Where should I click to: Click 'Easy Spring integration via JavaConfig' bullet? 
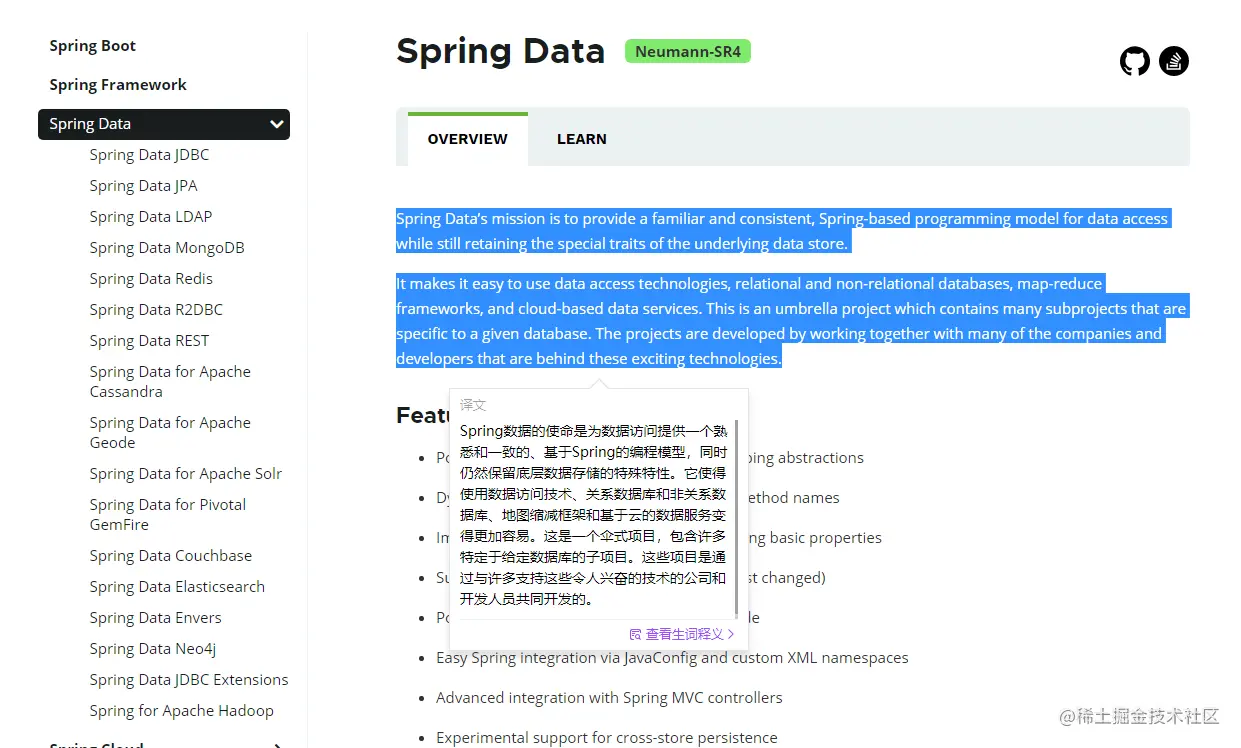point(672,658)
